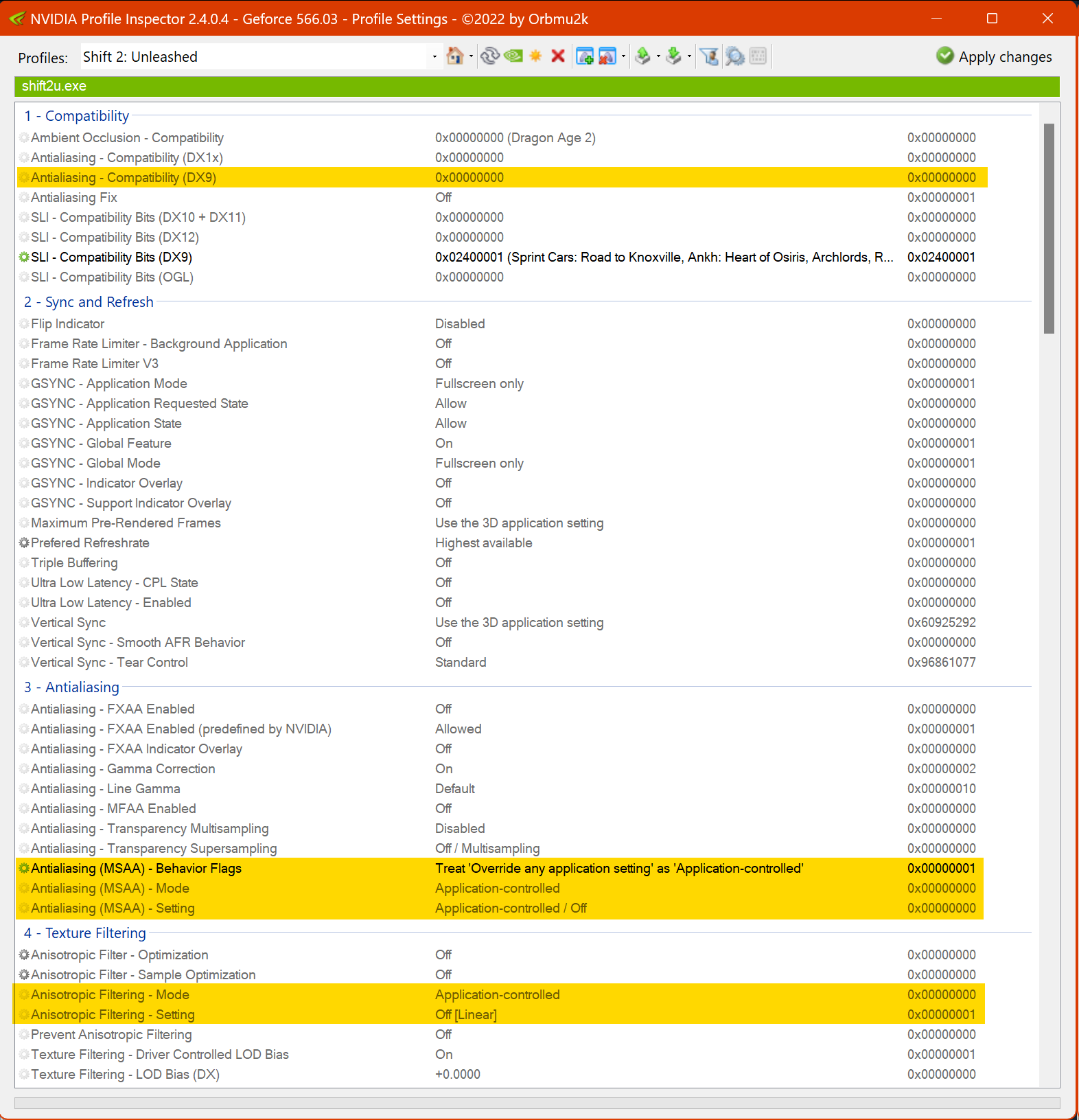The image size is (1079, 1120).
Task: Click gear icon of Vertical Sync row
Action: click(x=24, y=622)
